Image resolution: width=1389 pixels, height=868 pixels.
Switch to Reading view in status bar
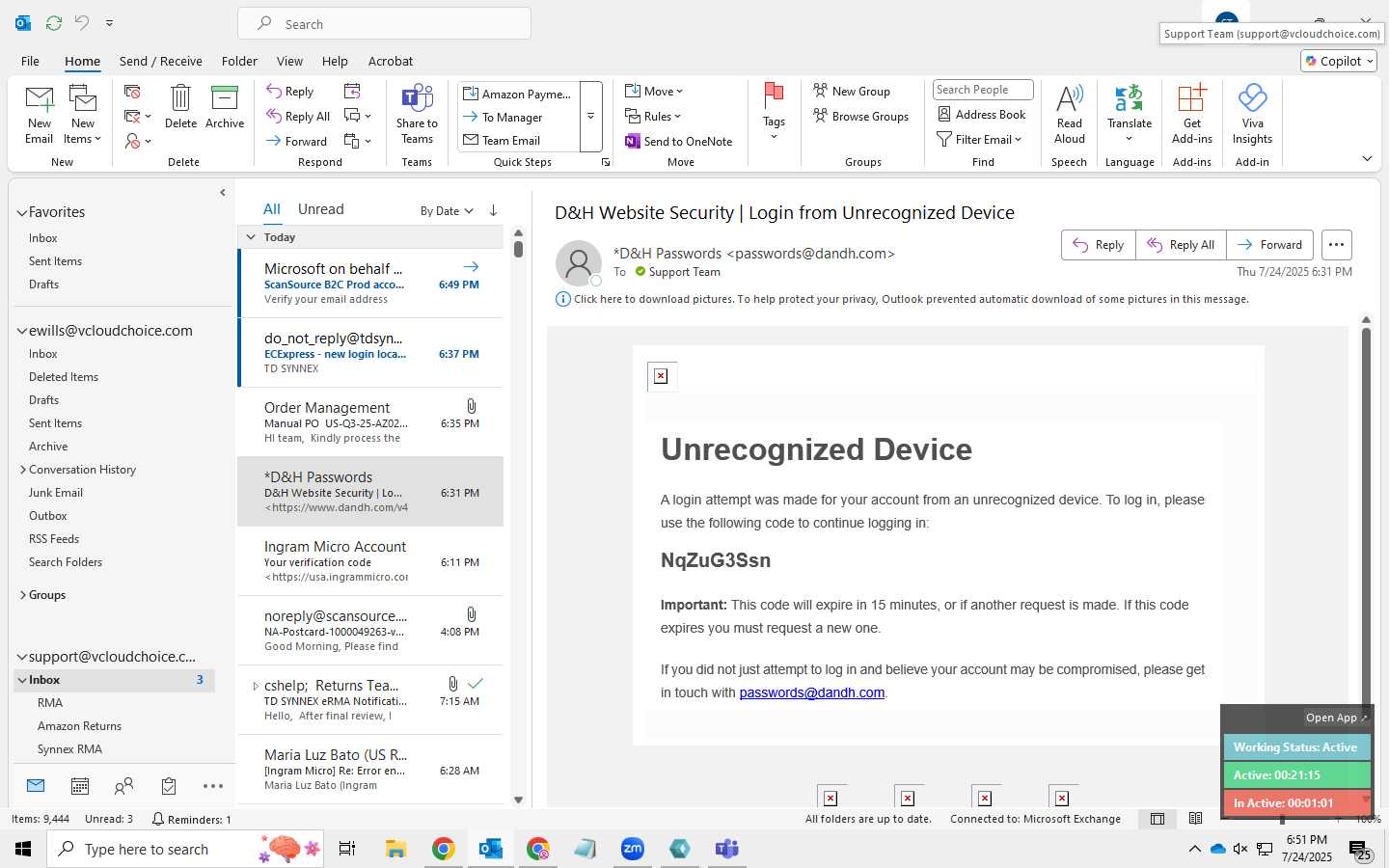[1195, 819]
